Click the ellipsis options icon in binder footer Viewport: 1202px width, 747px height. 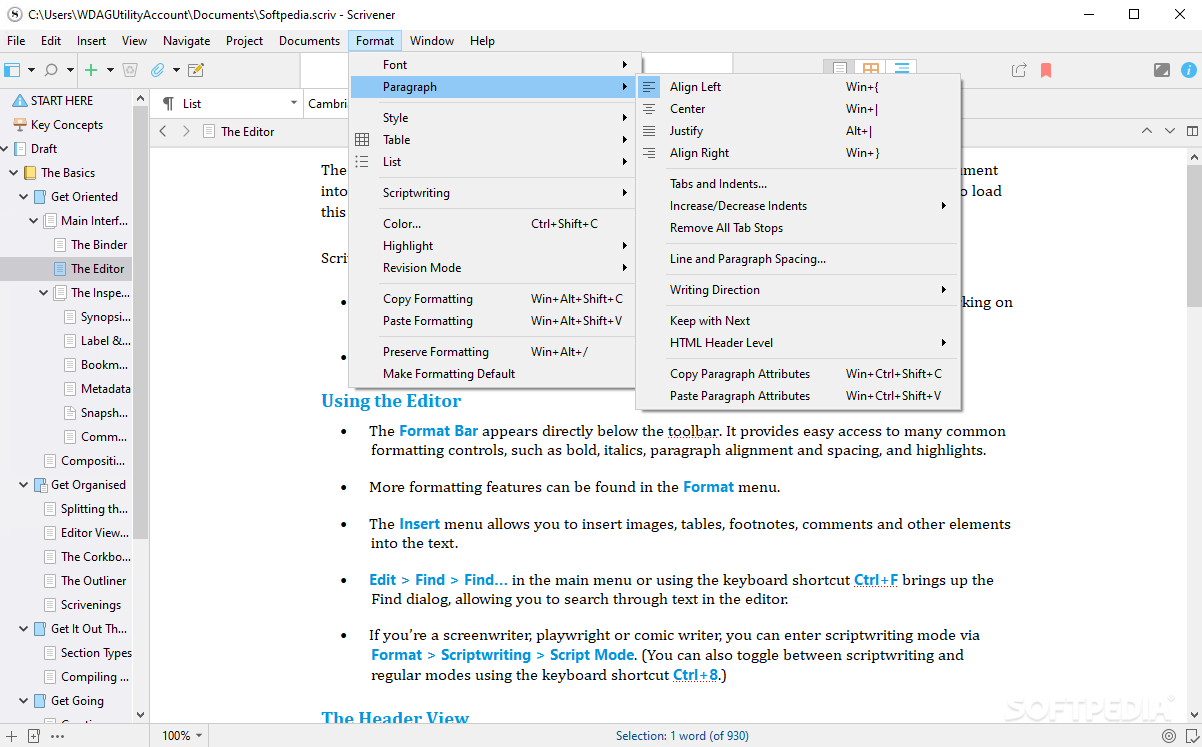[x=57, y=736]
